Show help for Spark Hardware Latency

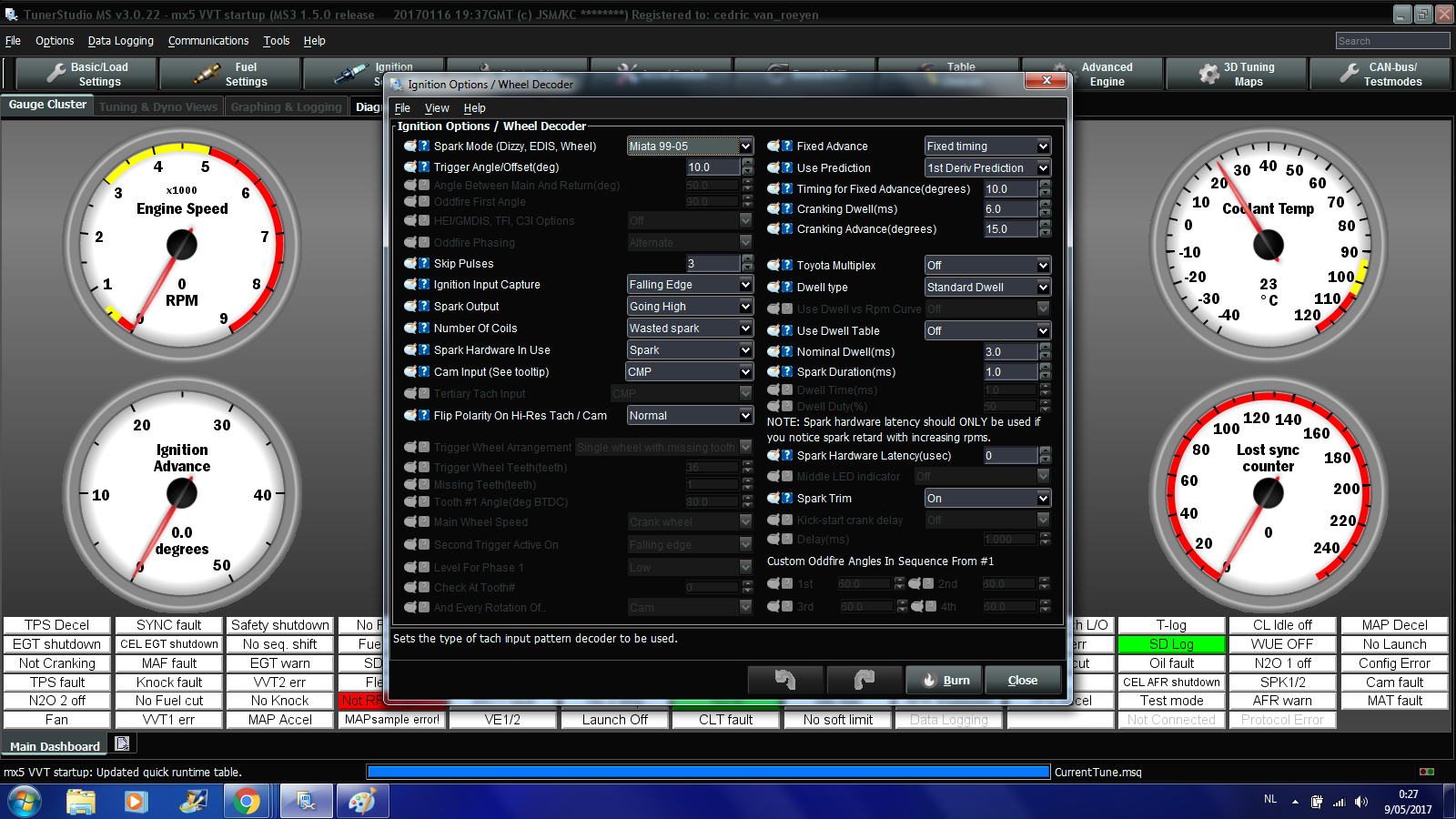tap(787, 455)
